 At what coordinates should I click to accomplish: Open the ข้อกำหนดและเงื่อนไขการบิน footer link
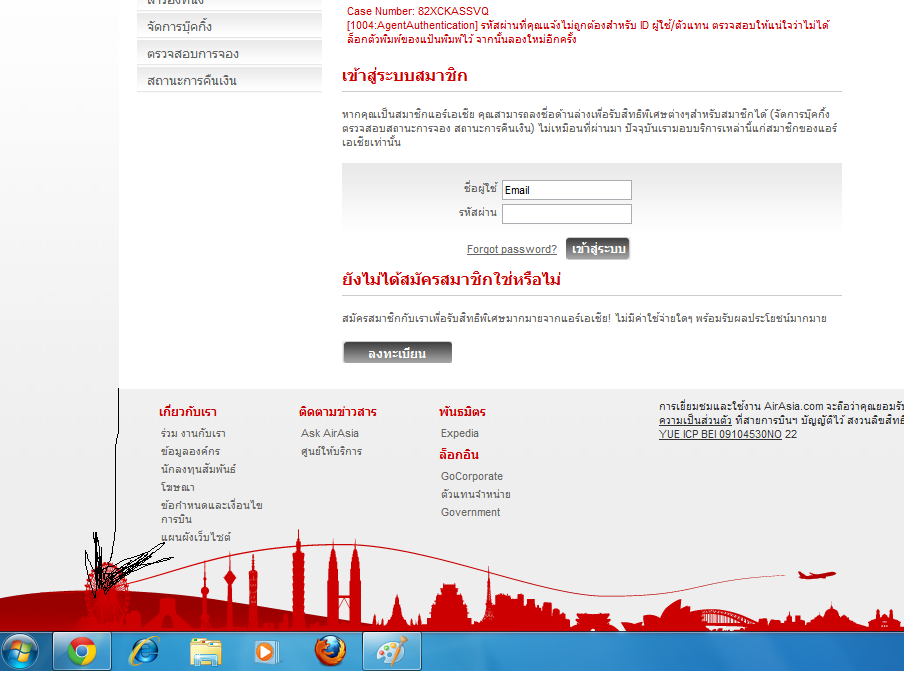(x=212, y=512)
